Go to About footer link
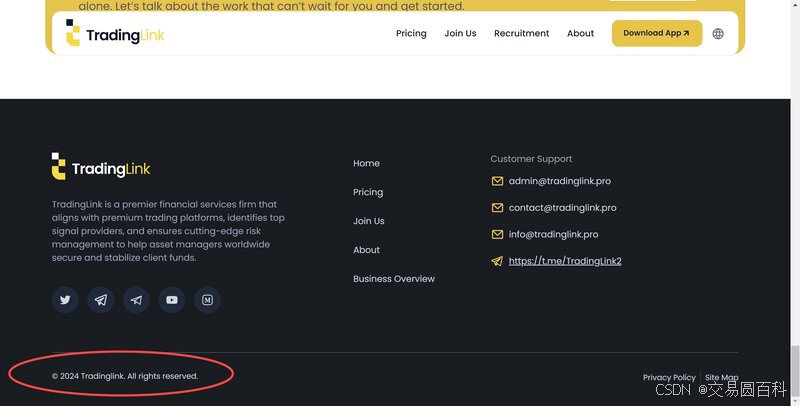The image size is (800, 406). click(x=366, y=250)
